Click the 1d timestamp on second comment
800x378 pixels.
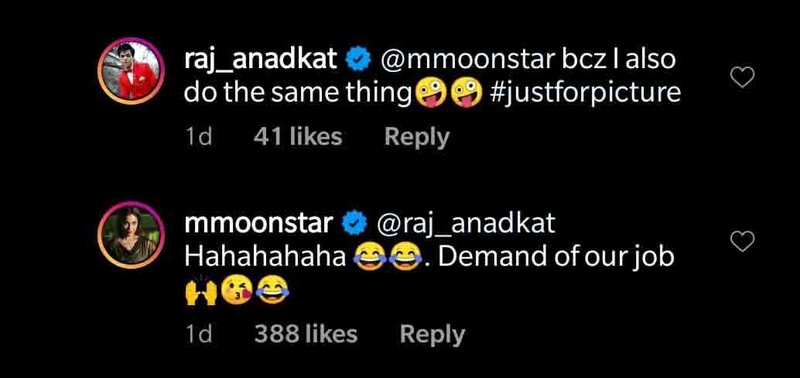(x=198, y=335)
